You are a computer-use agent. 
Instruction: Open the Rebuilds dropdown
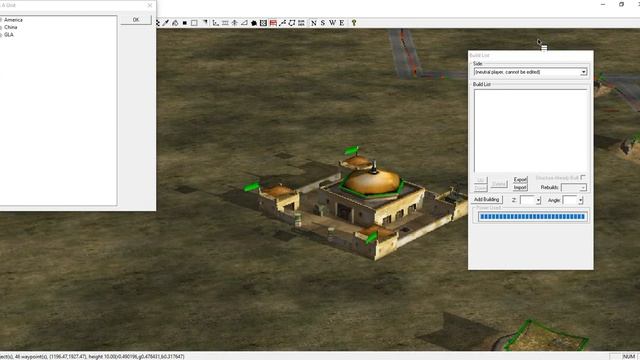(x=583, y=187)
